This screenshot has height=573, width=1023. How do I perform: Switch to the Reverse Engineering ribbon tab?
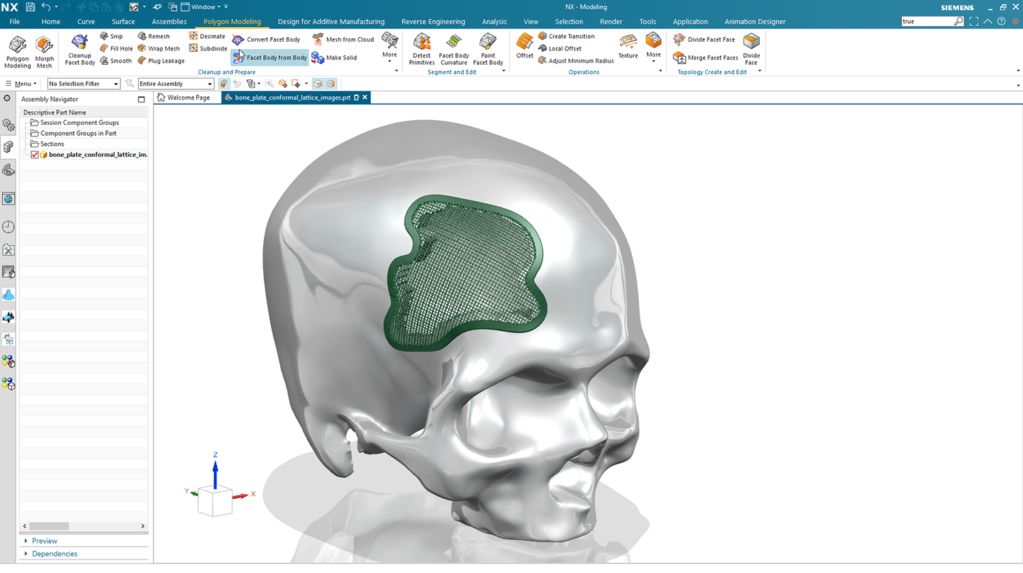point(433,21)
